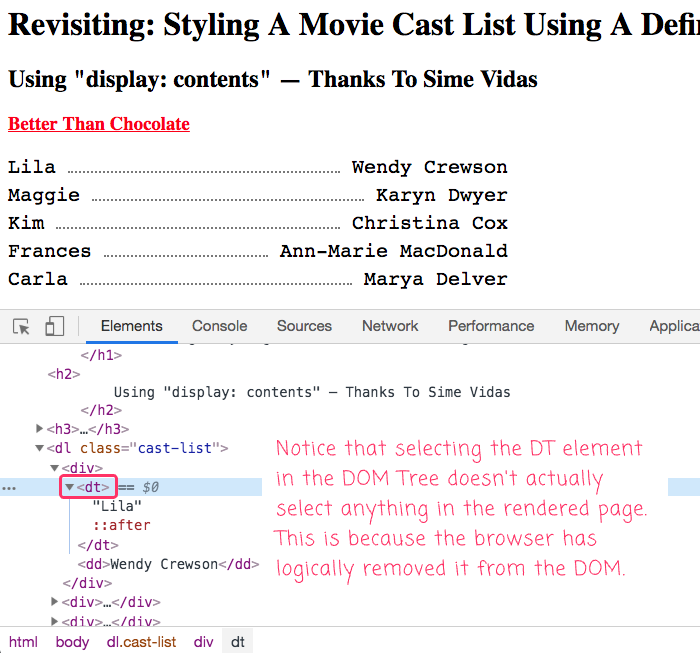Select the closing /h2 tag

click(101, 410)
